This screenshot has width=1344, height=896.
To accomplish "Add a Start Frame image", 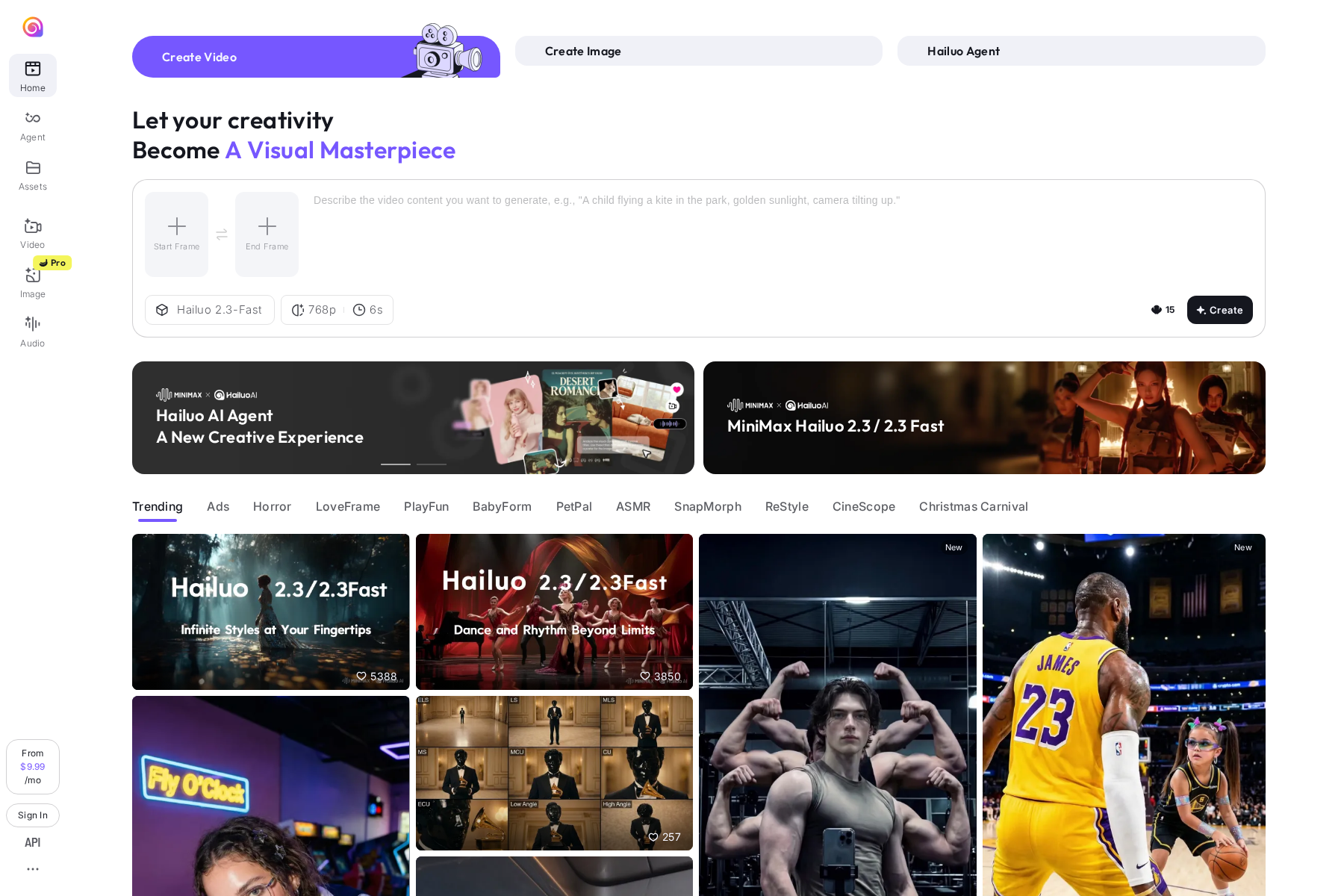I will coord(177,234).
